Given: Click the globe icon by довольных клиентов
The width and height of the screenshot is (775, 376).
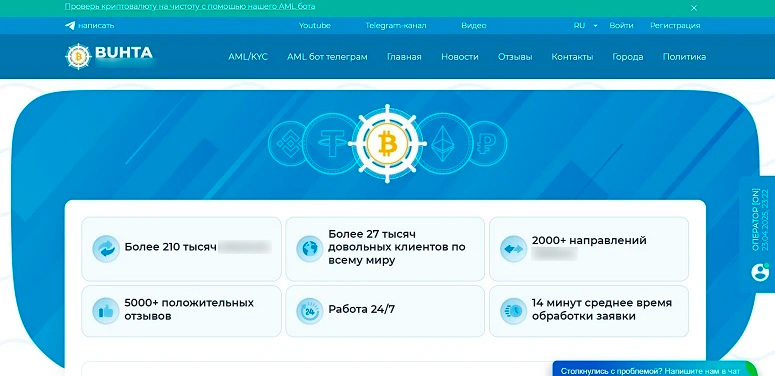Looking at the screenshot, I should click(x=309, y=249).
